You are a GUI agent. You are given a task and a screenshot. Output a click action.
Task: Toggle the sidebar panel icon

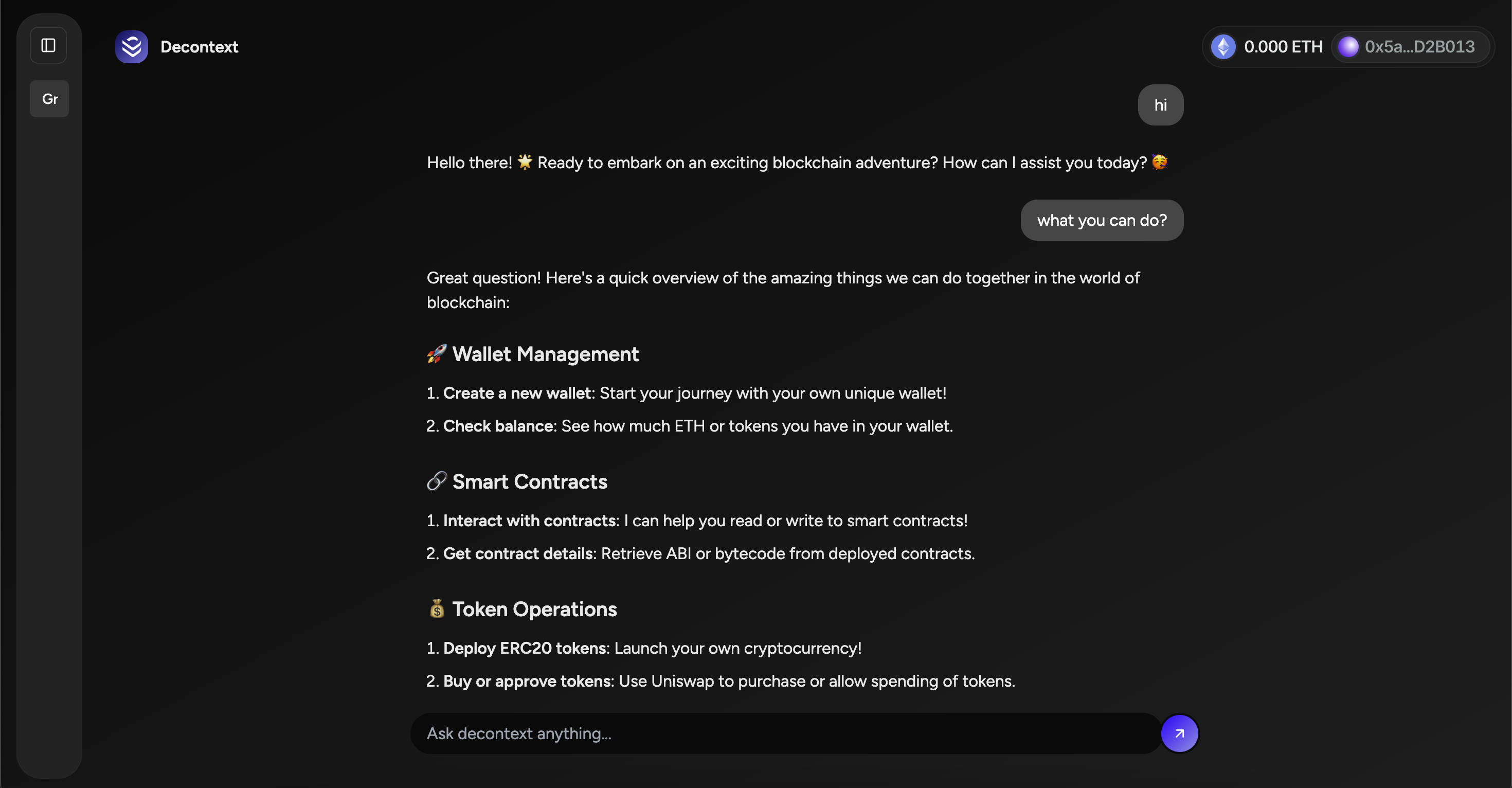[x=48, y=45]
